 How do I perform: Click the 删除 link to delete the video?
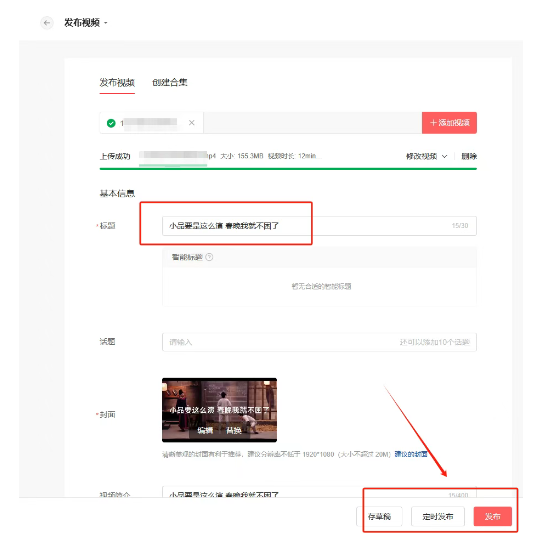point(469,156)
